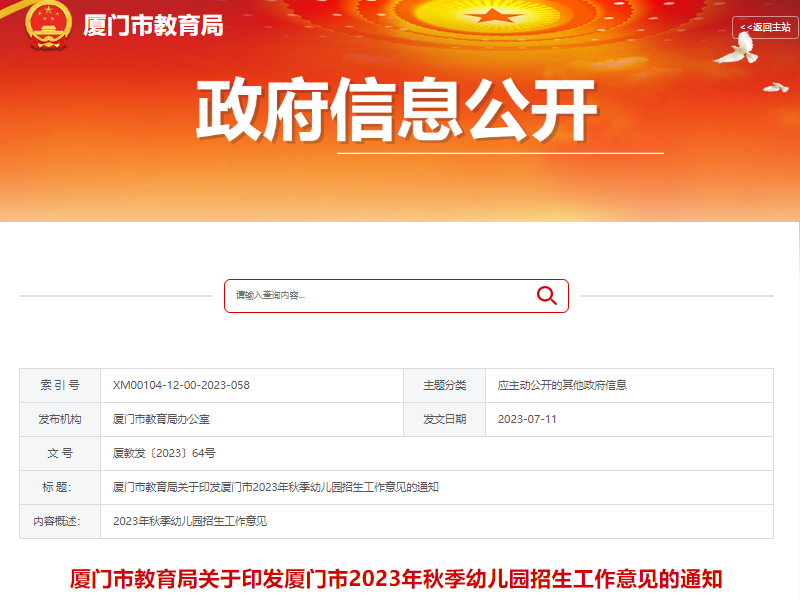Open the 厦门市教育局 header title
Viewport: 800px width, 600px height.
153,26
